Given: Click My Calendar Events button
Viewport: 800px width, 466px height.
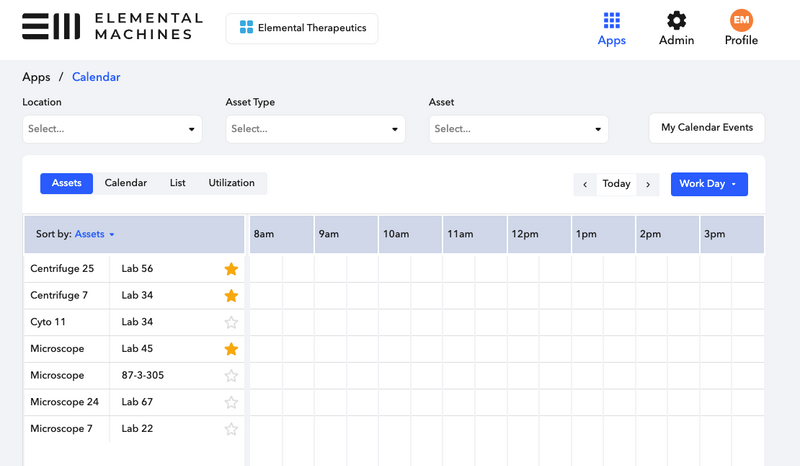Looking at the screenshot, I should point(707,128).
